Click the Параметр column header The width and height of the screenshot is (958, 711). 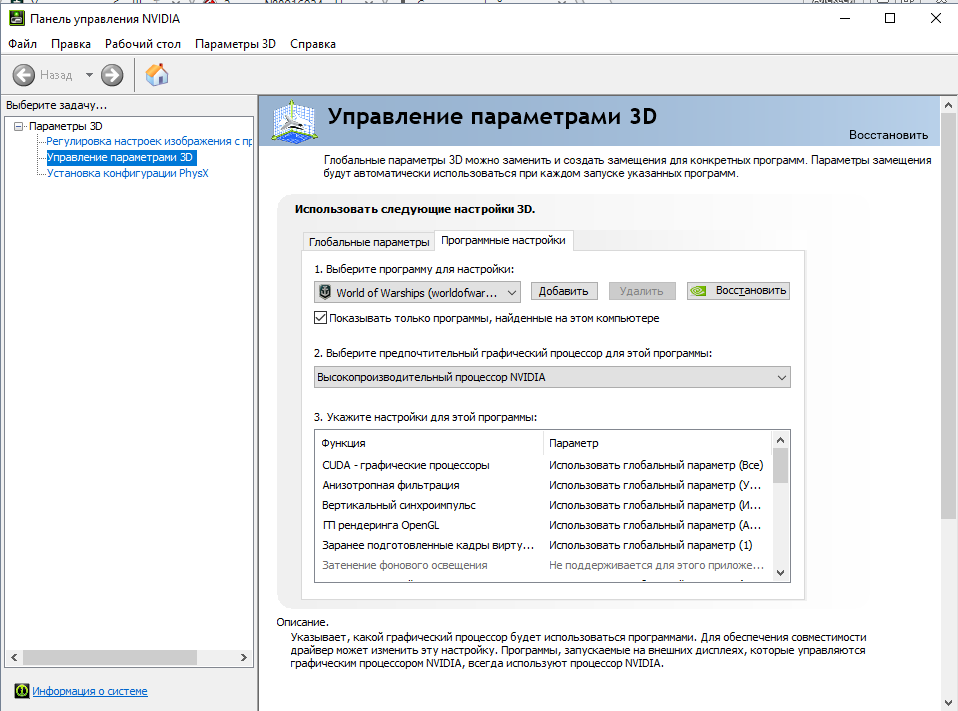point(657,443)
